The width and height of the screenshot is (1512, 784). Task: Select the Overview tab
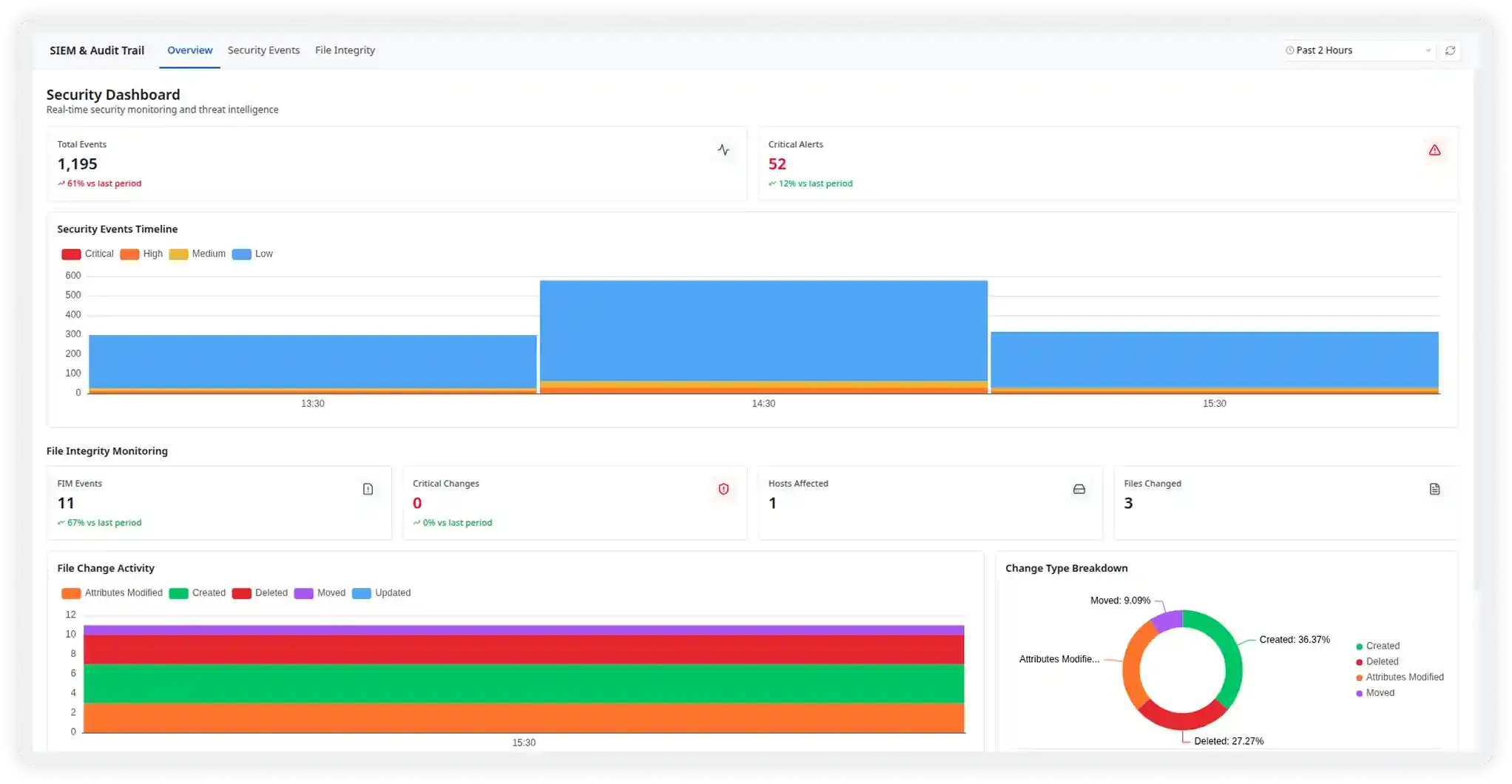point(189,50)
